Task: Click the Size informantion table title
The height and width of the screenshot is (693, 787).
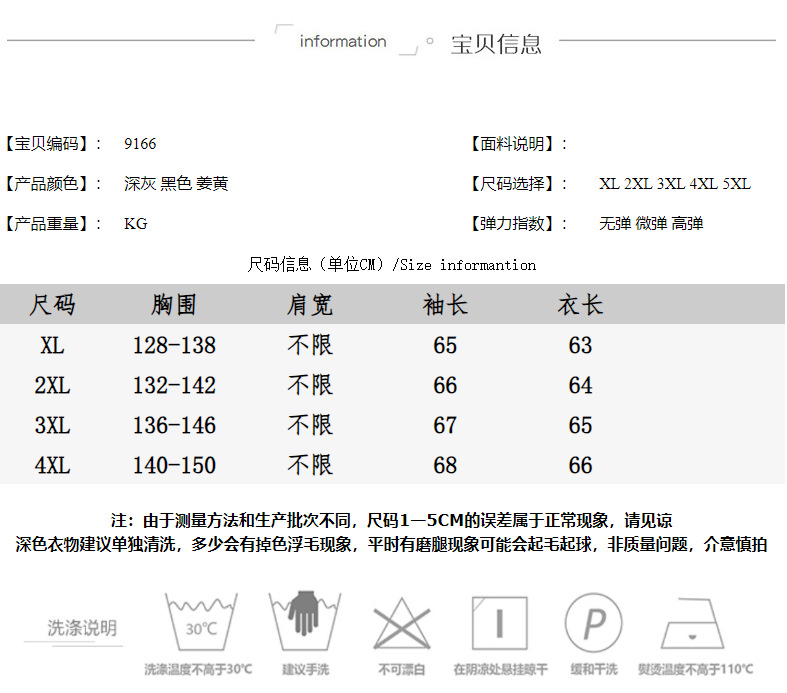Action: [391, 264]
